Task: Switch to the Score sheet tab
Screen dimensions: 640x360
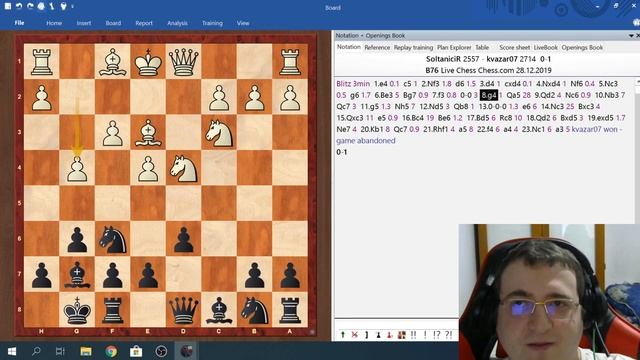Action: coord(514,47)
